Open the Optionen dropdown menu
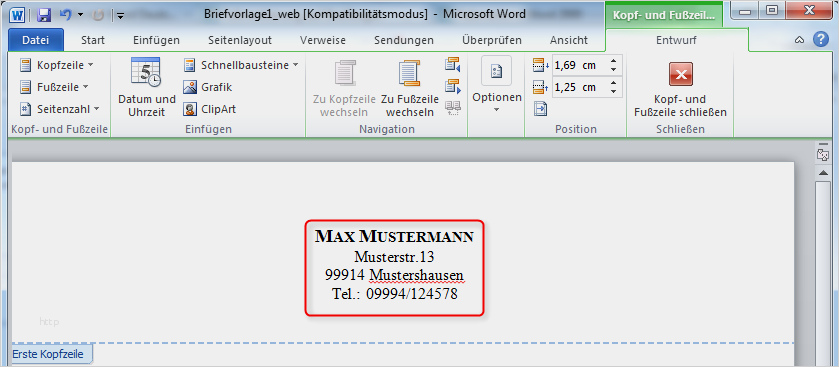The width and height of the screenshot is (839, 367). 497,86
